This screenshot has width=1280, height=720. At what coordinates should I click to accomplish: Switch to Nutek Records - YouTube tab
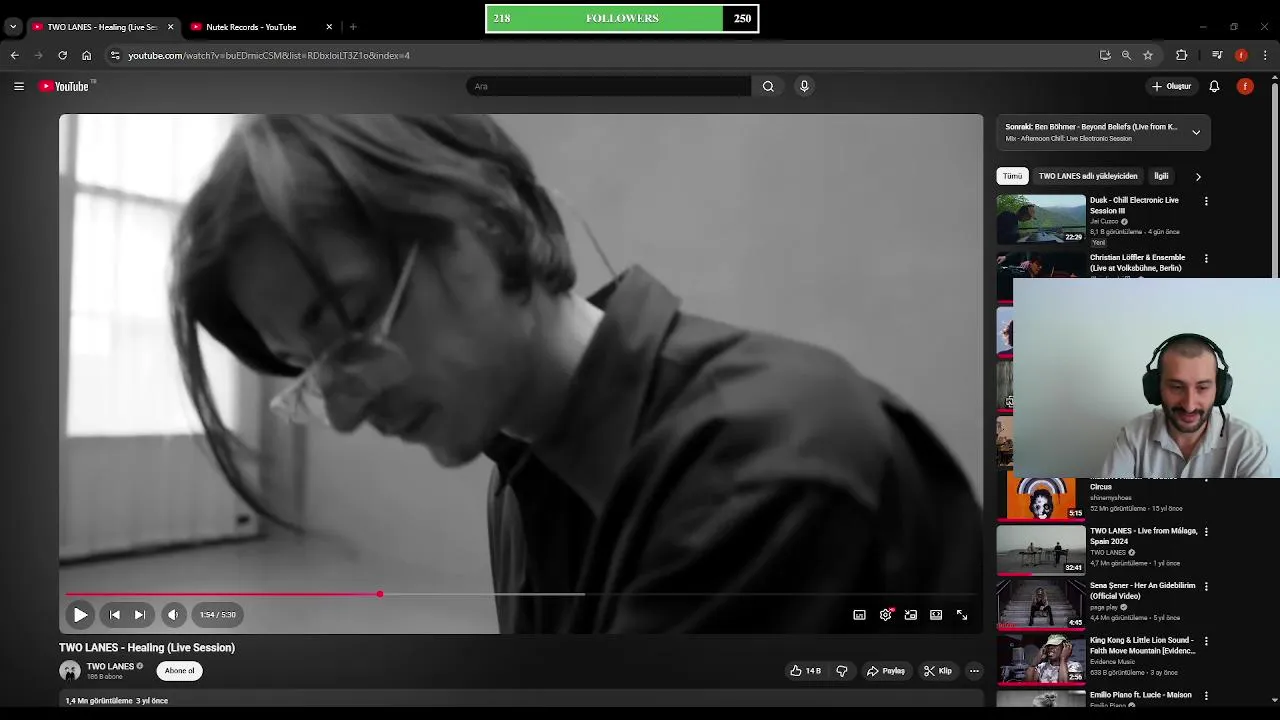click(x=260, y=27)
